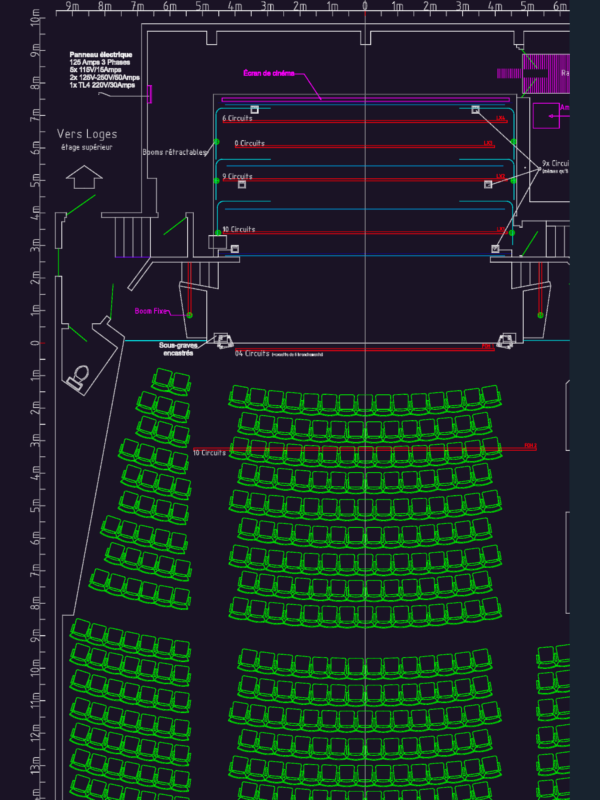This screenshot has width=600, height=800.
Task: Click the bottom-right circuit box with checkmark on stage
Action: click(x=495, y=249)
